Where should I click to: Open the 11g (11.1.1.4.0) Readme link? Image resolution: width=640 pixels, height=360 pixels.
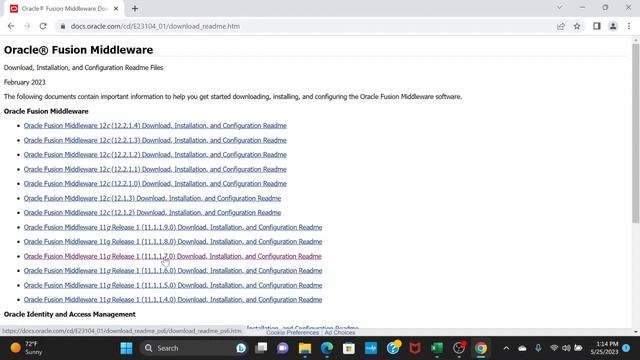173,300
